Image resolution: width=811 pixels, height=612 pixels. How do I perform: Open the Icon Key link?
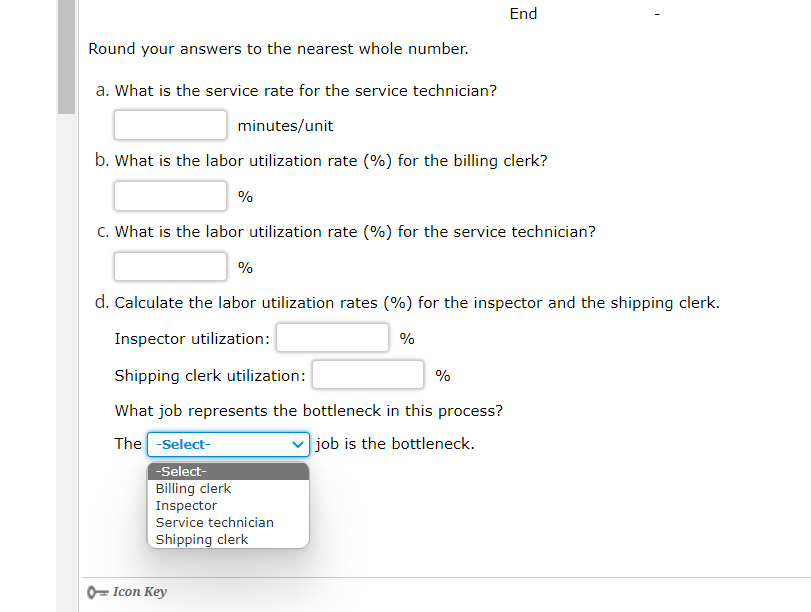pos(139,592)
